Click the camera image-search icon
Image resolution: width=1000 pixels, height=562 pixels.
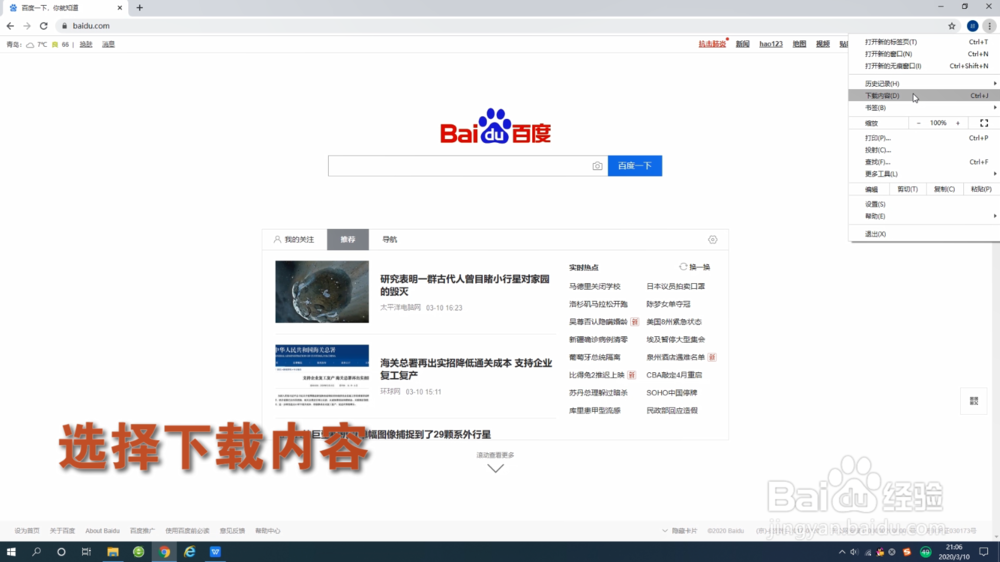tap(597, 166)
